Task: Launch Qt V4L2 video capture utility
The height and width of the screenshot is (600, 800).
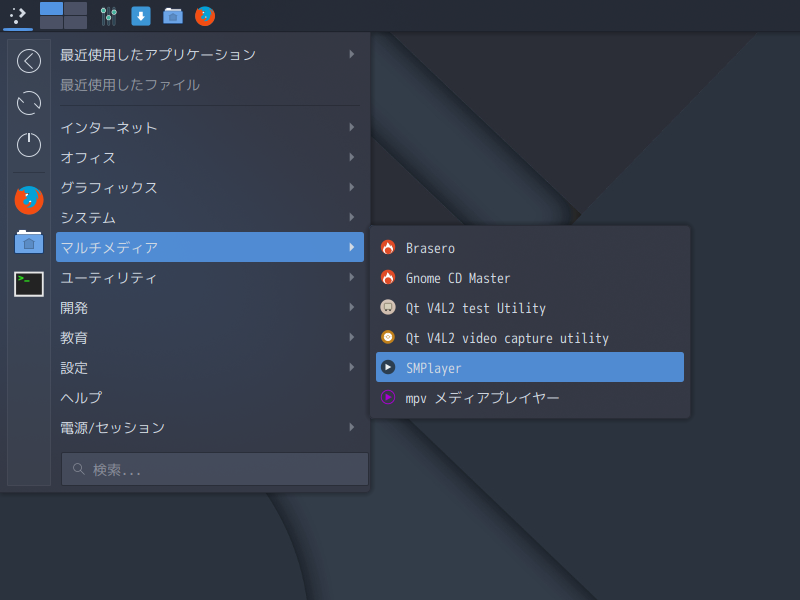Action: tap(530, 338)
